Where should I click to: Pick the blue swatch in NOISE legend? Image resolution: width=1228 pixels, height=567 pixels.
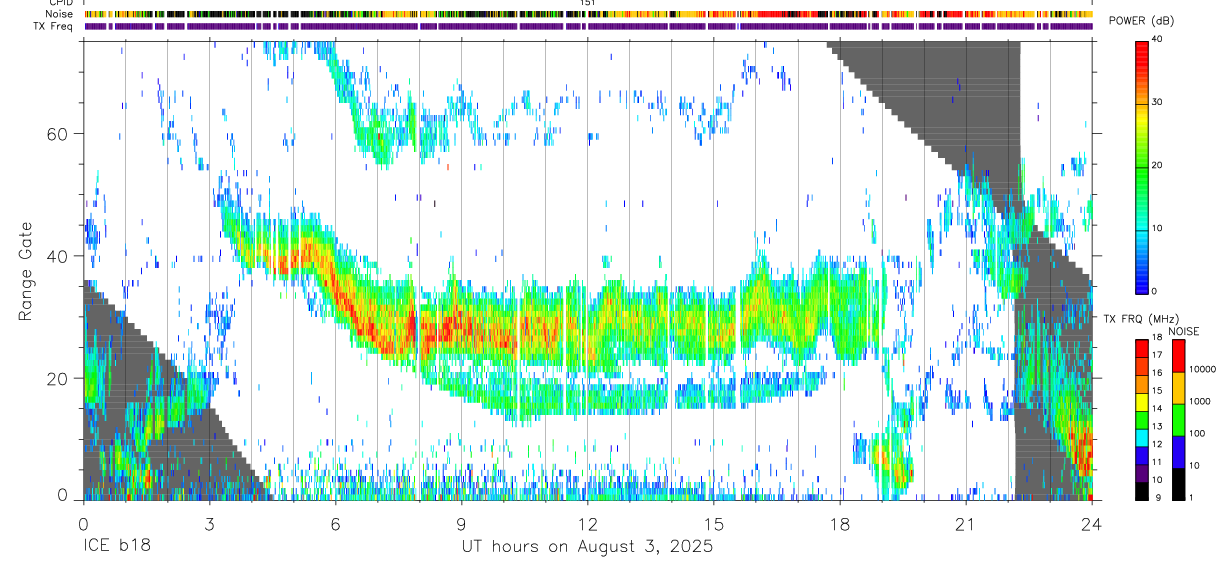[1178, 452]
